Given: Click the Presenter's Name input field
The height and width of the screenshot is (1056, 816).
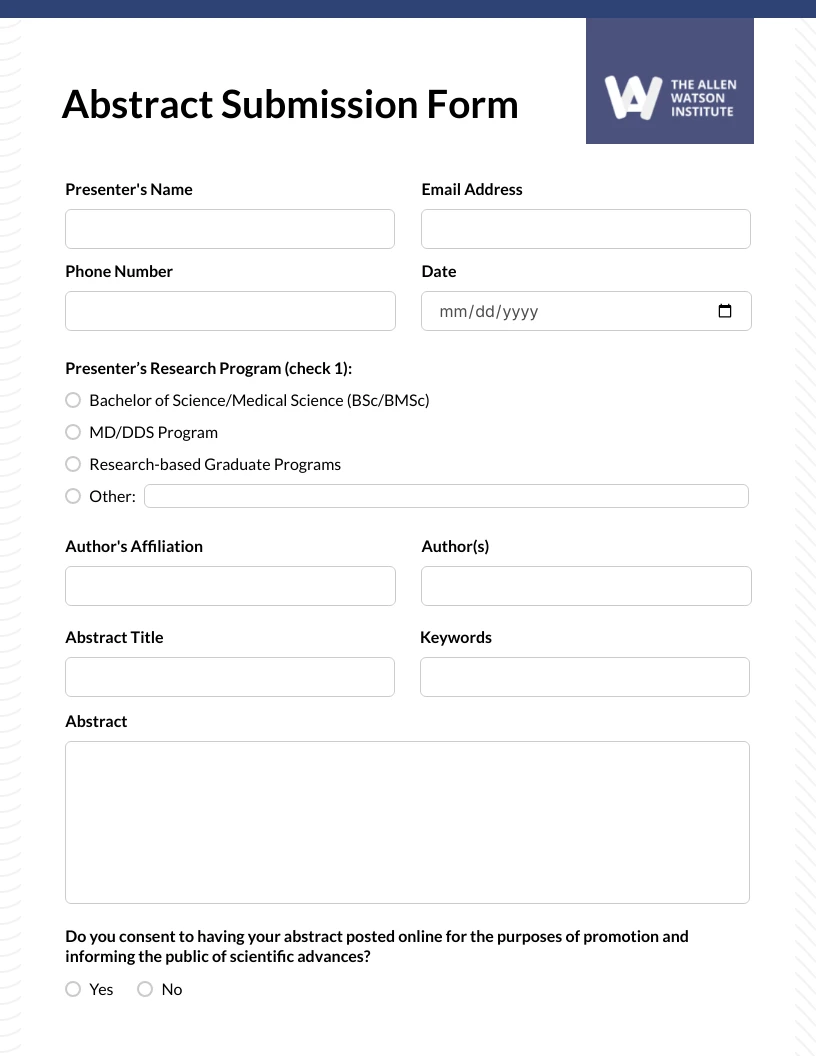Looking at the screenshot, I should click(x=230, y=229).
